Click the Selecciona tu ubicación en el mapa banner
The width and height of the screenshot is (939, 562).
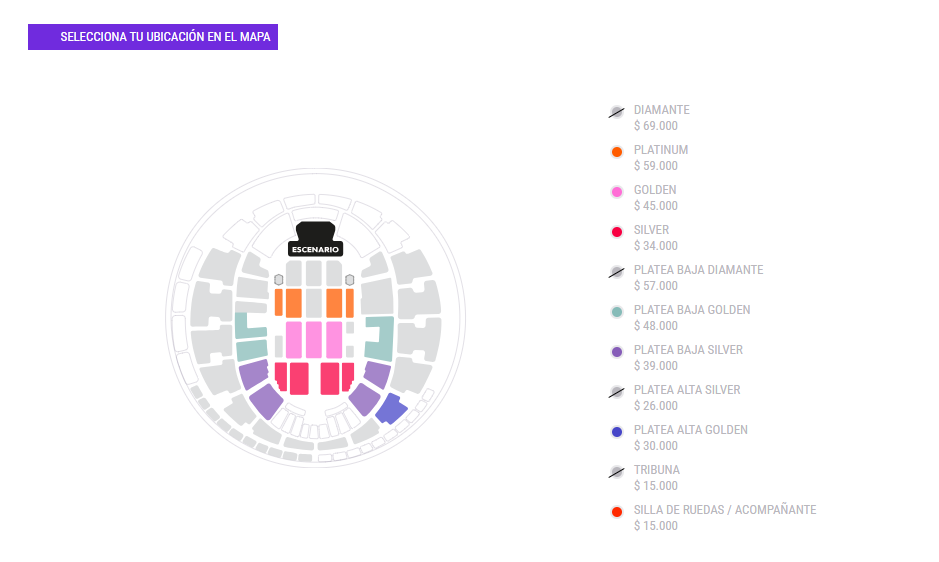point(153,37)
